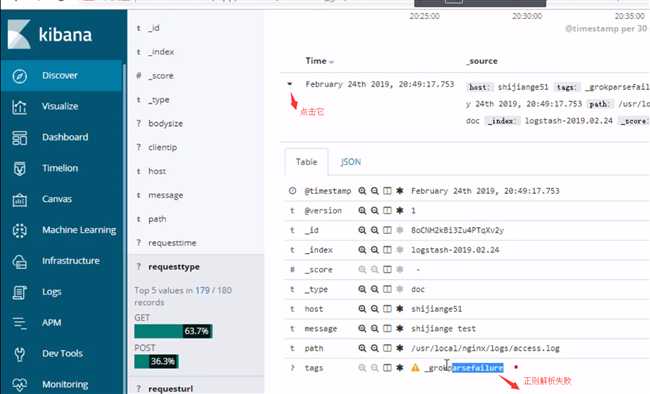Expand requesttime field in list
The image size is (650, 394).
click(172, 243)
